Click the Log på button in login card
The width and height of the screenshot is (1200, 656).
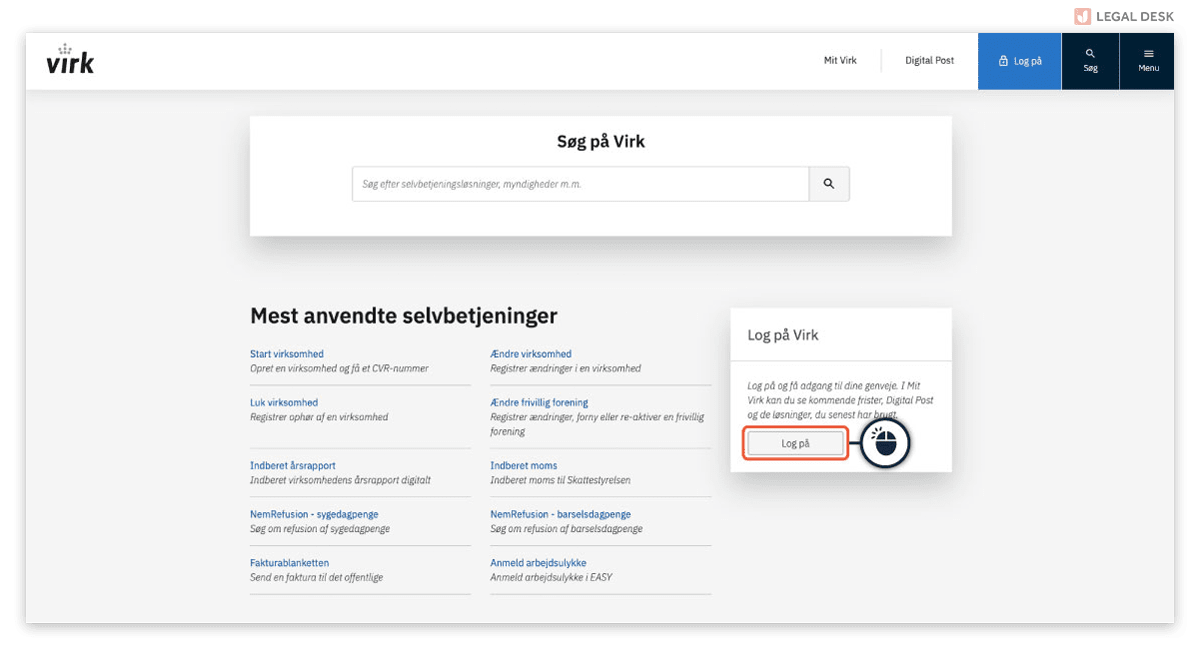click(x=796, y=443)
